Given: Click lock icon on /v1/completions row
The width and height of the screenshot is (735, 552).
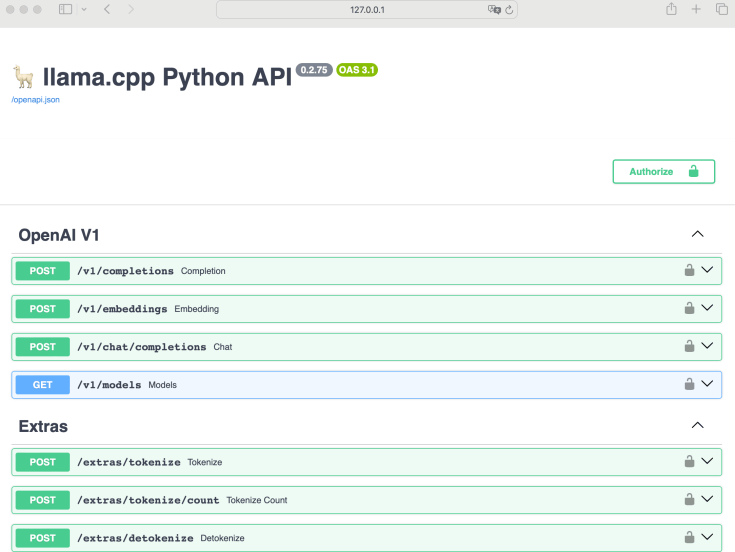Looking at the screenshot, I should tap(689, 270).
